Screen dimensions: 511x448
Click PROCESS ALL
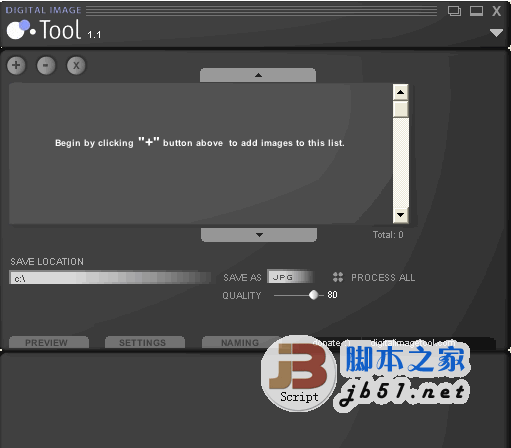(383, 277)
